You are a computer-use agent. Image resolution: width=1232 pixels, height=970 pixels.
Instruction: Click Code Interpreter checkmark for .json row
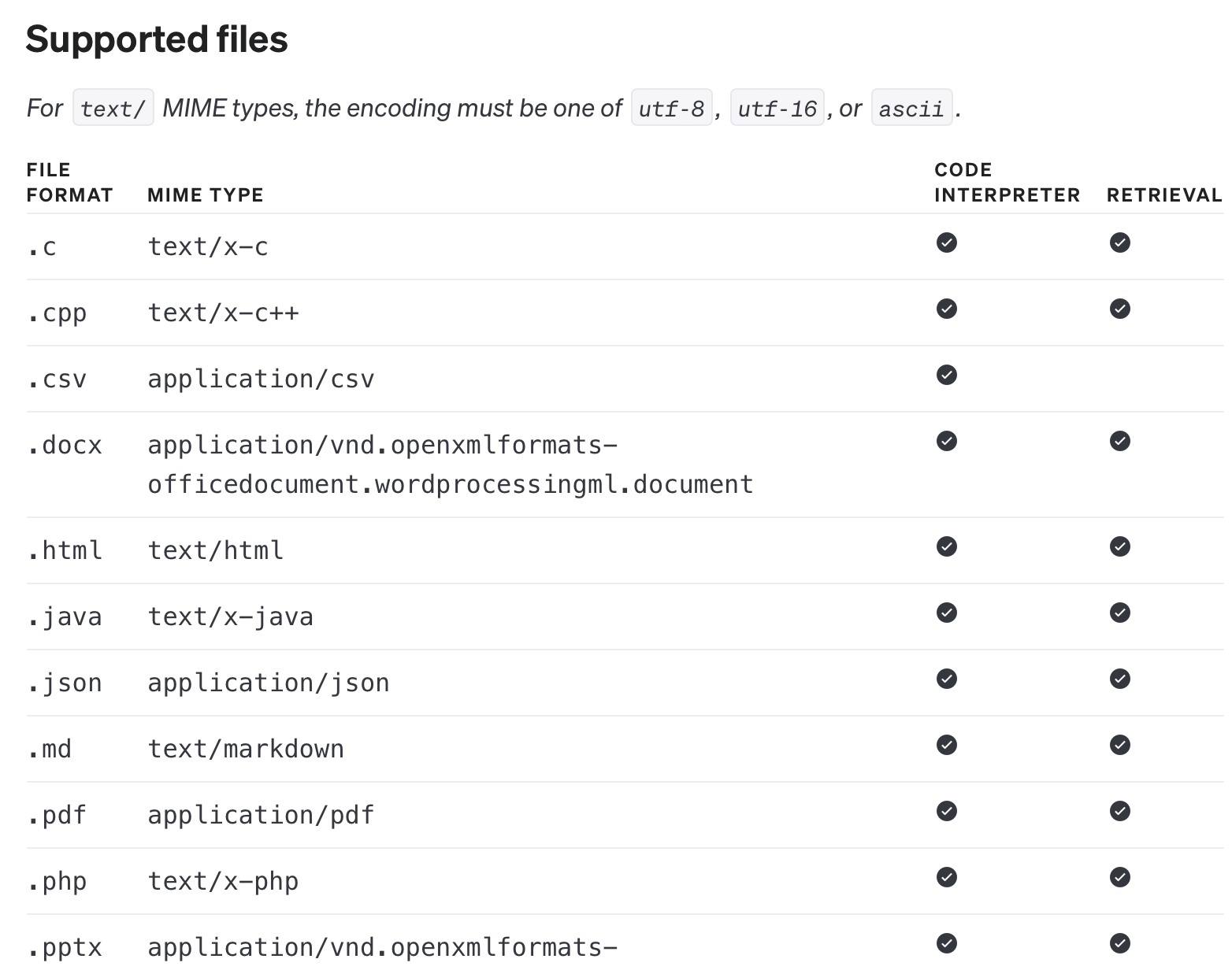pos(947,679)
